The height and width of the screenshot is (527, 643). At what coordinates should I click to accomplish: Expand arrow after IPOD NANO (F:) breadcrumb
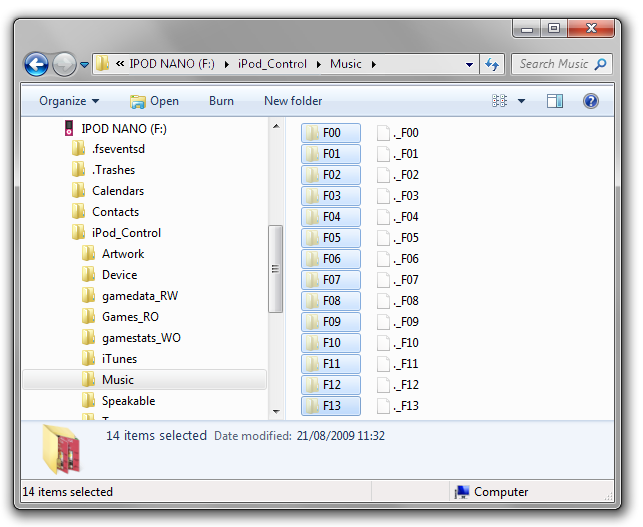(x=226, y=64)
